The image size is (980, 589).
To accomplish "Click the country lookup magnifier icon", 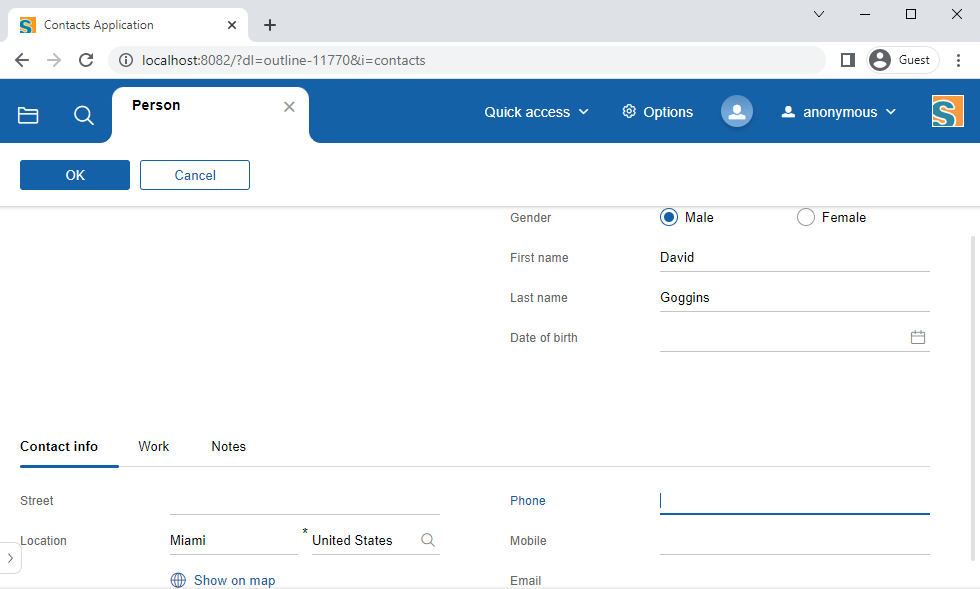I will tap(428, 540).
